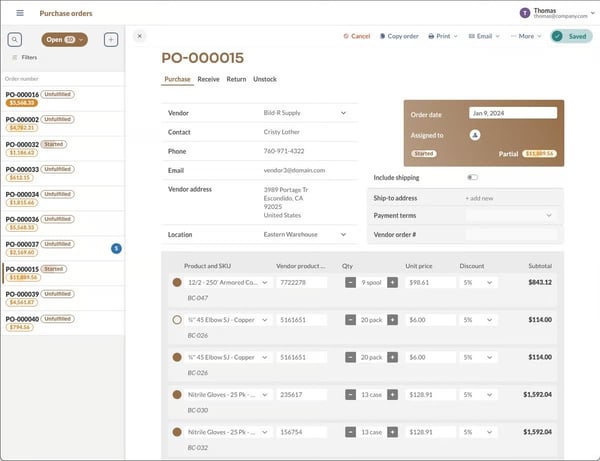Open the Print dropdown
This screenshot has height=461, width=600.
tap(443, 36)
